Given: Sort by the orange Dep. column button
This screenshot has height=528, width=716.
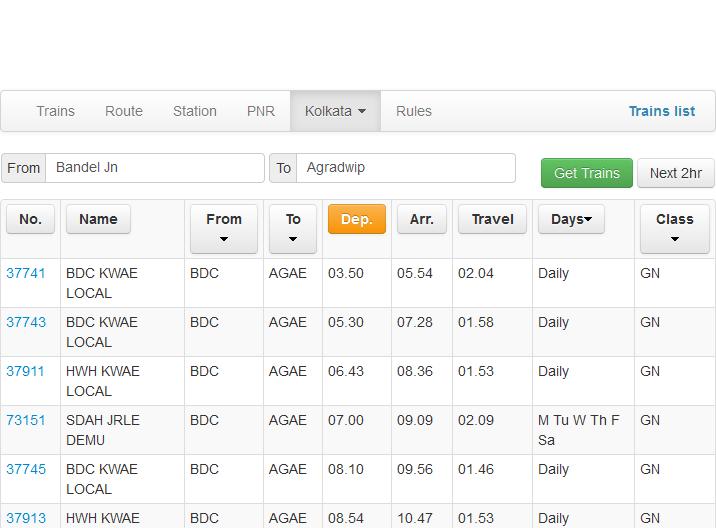Looking at the screenshot, I should (x=357, y=219).
